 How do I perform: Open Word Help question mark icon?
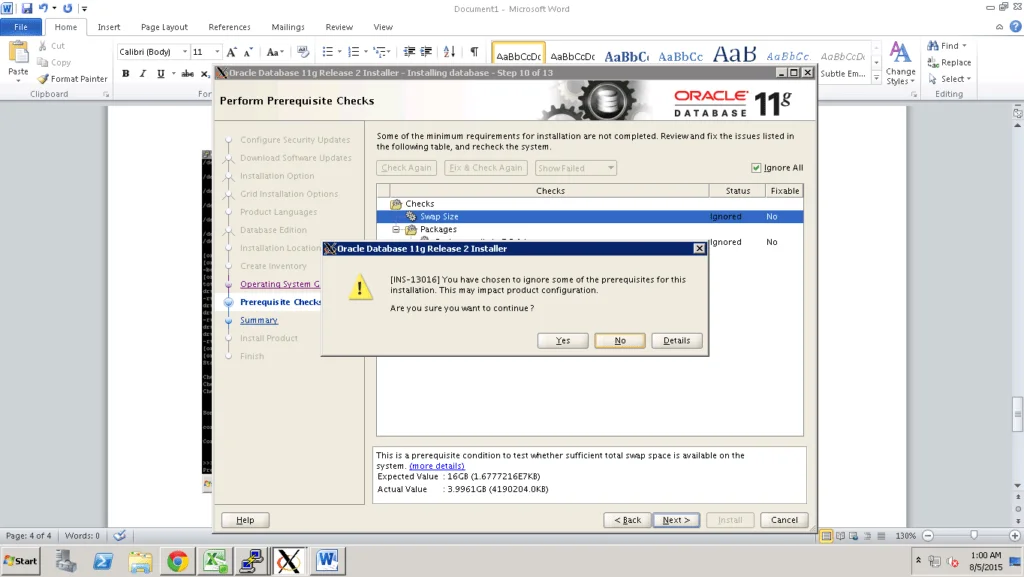pos(1016,27)
